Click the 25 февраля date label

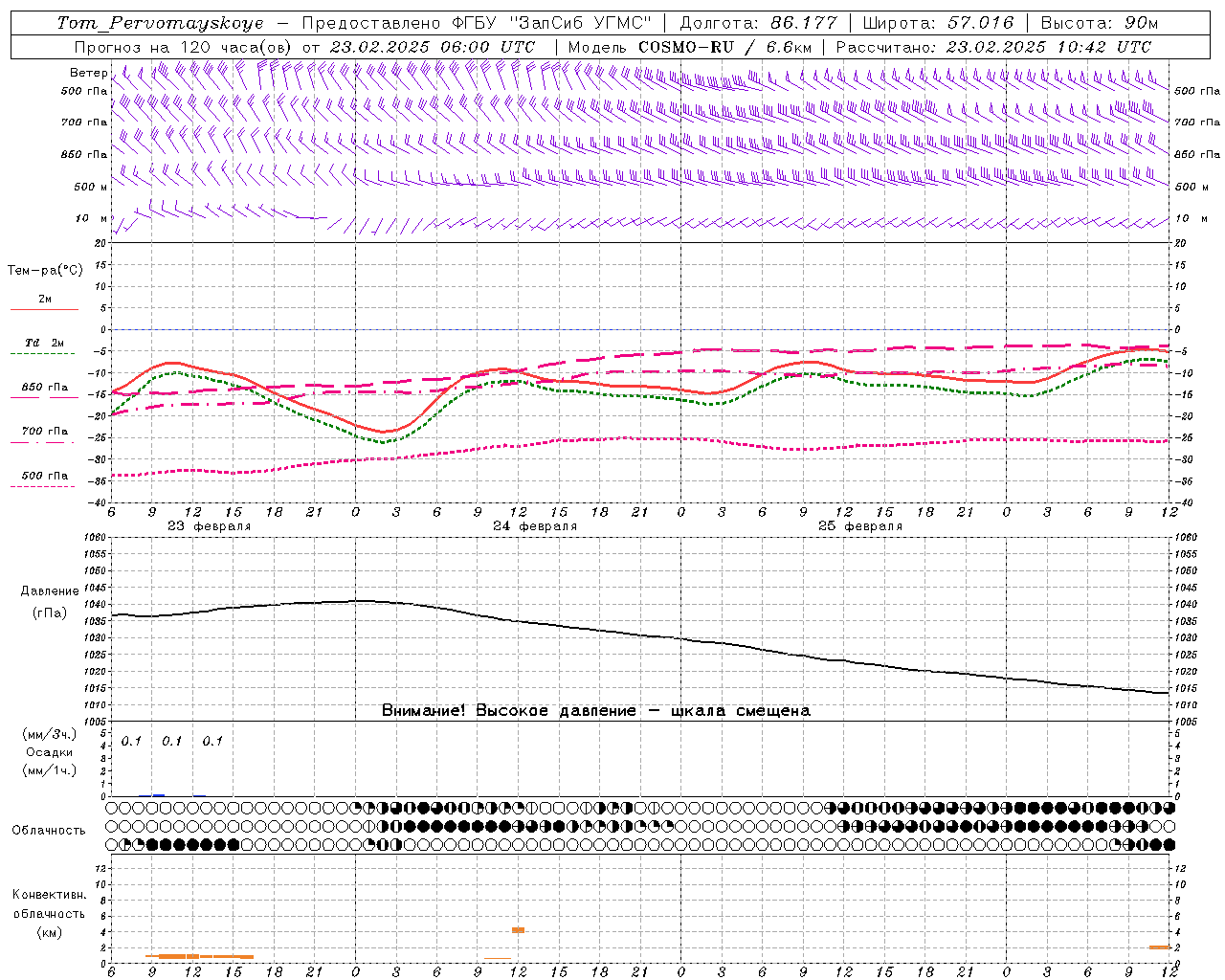tap(860, 526)
